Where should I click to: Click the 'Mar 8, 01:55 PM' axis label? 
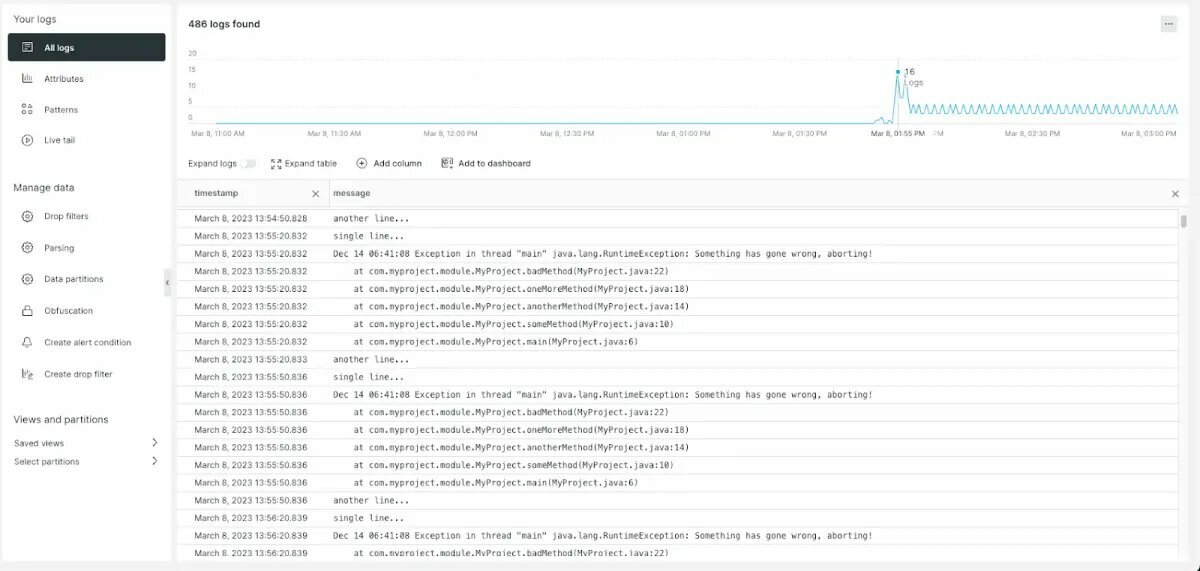(x=896, y=132)
